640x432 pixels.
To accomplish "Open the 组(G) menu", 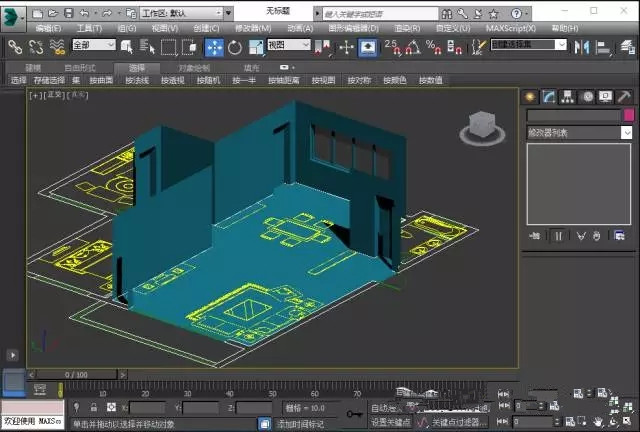I will pos(127,29).
